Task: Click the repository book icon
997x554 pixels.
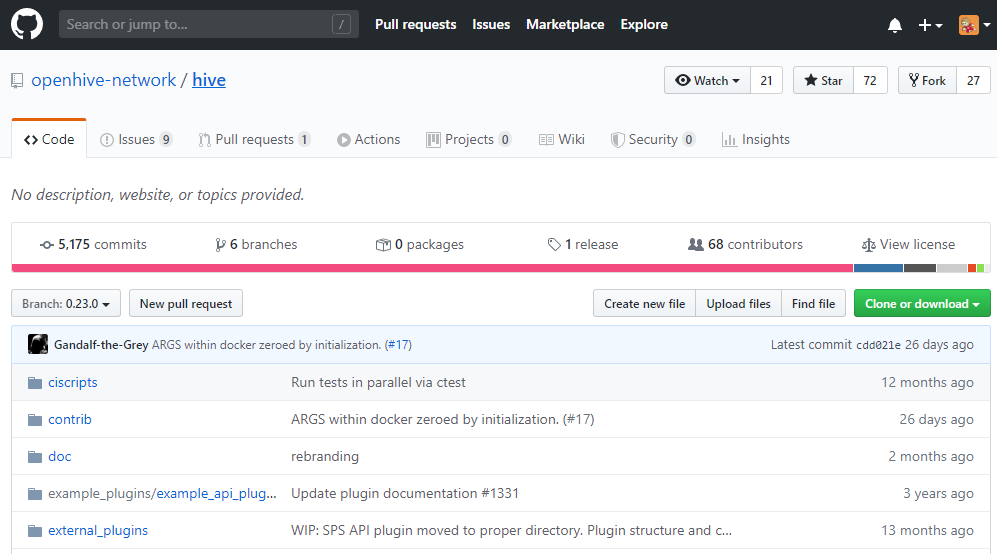Action: [x=17, y=81]
